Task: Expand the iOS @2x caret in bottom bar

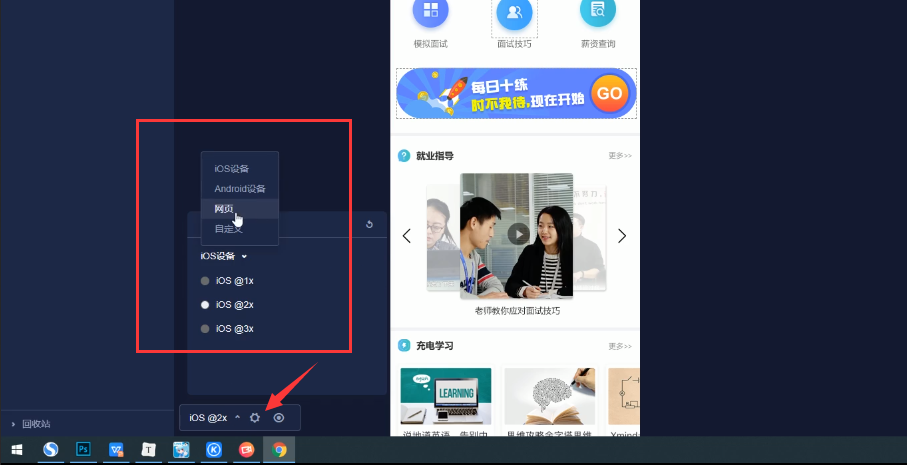Action: pyautogui.click(x=237, y=417)
